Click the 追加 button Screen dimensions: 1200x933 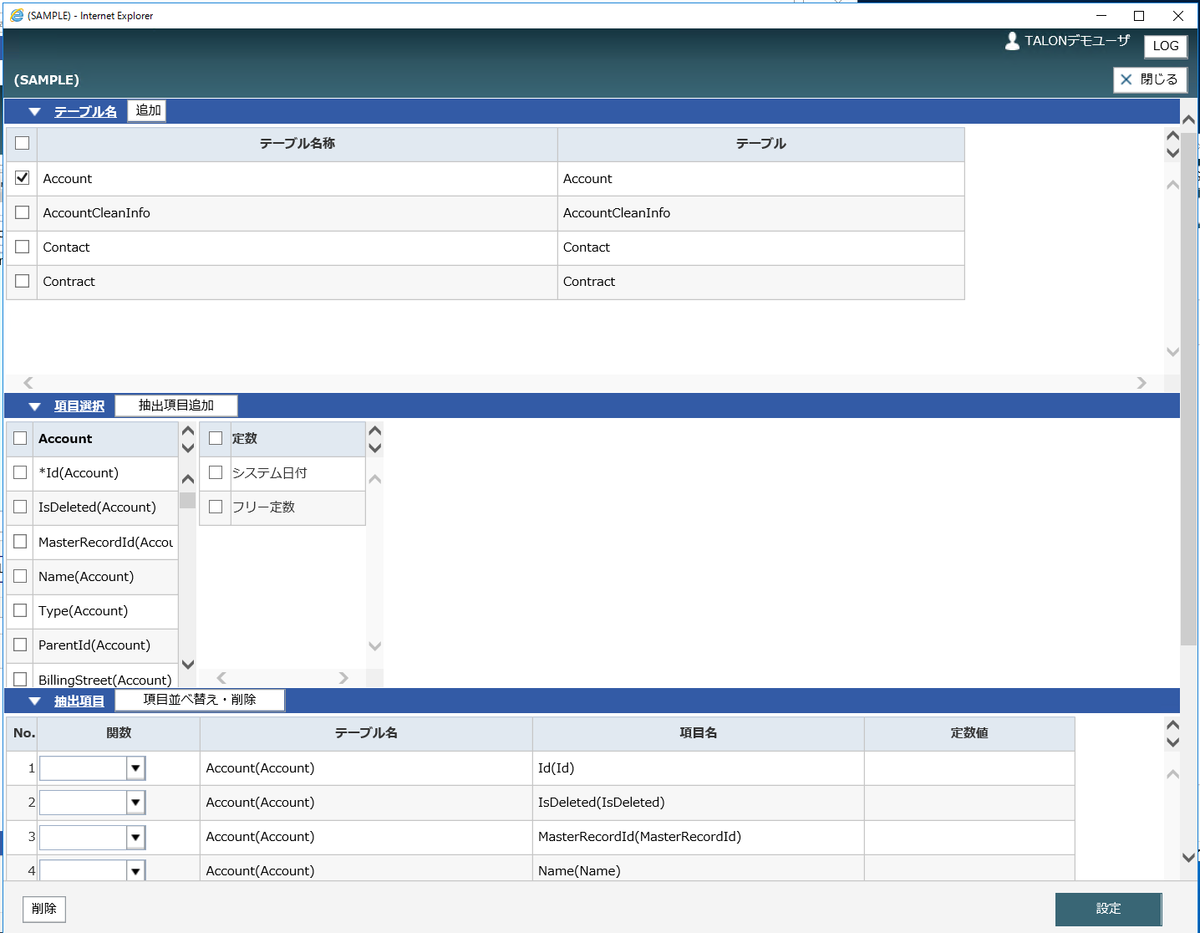pos(148,111)
